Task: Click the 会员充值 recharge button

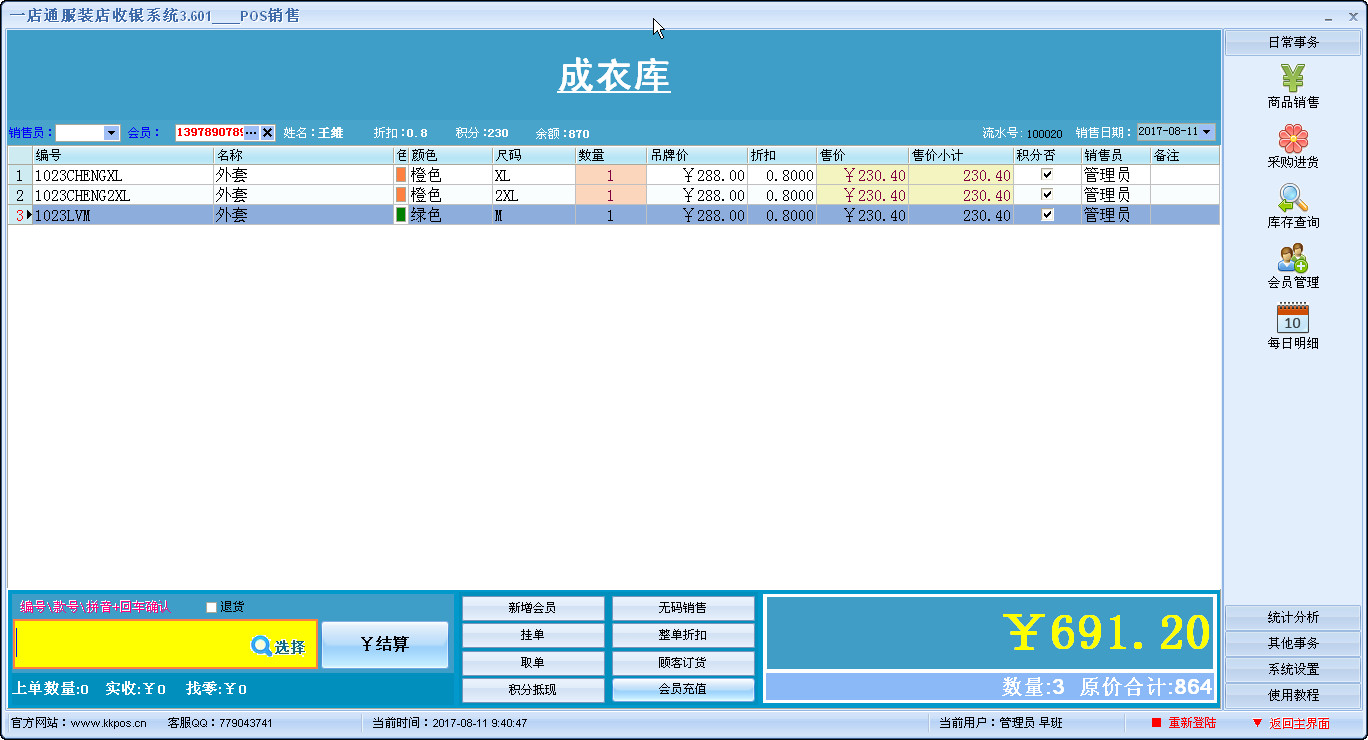Action: [683, 689]
